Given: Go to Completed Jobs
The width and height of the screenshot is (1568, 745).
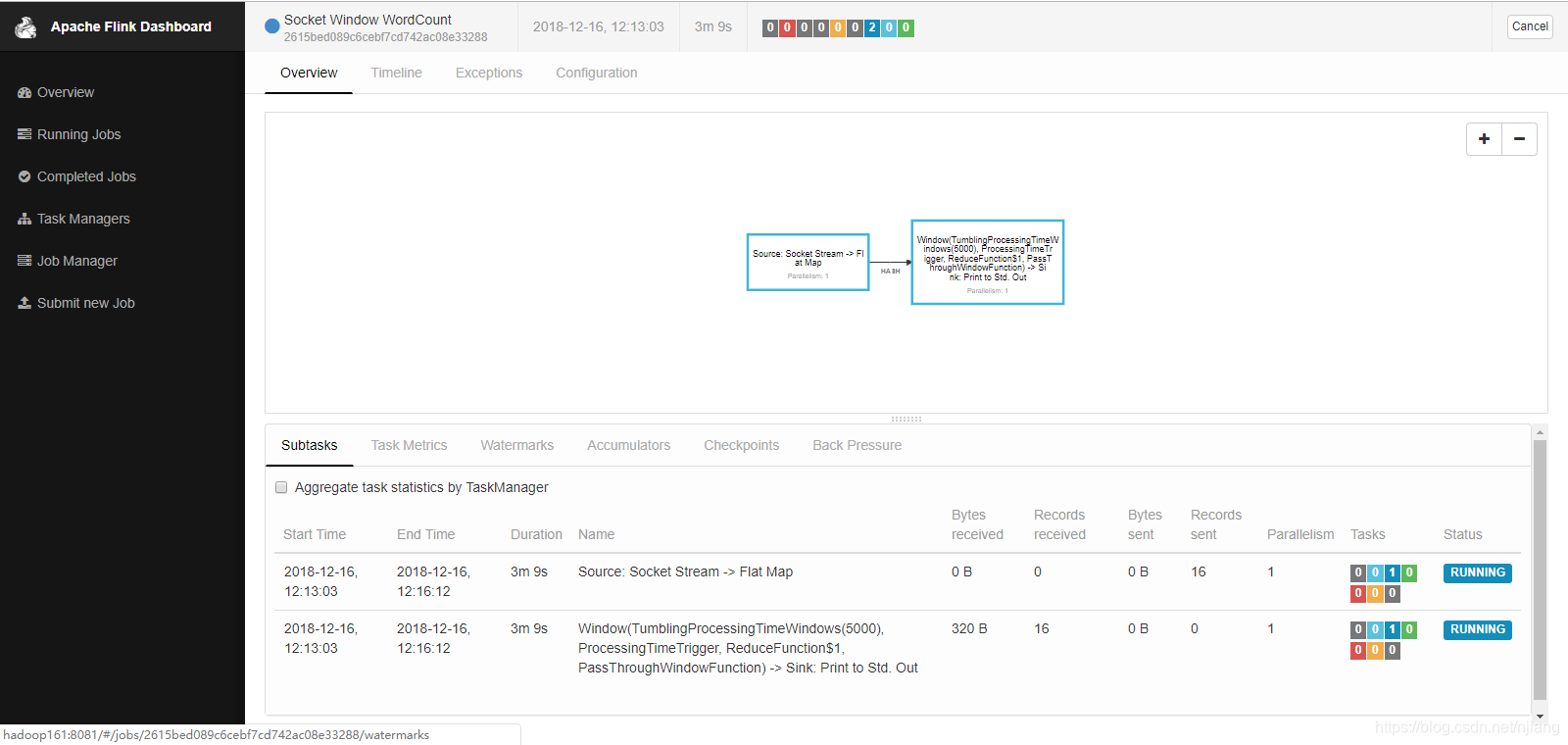Looking at the screenshot, I should 86,176.
